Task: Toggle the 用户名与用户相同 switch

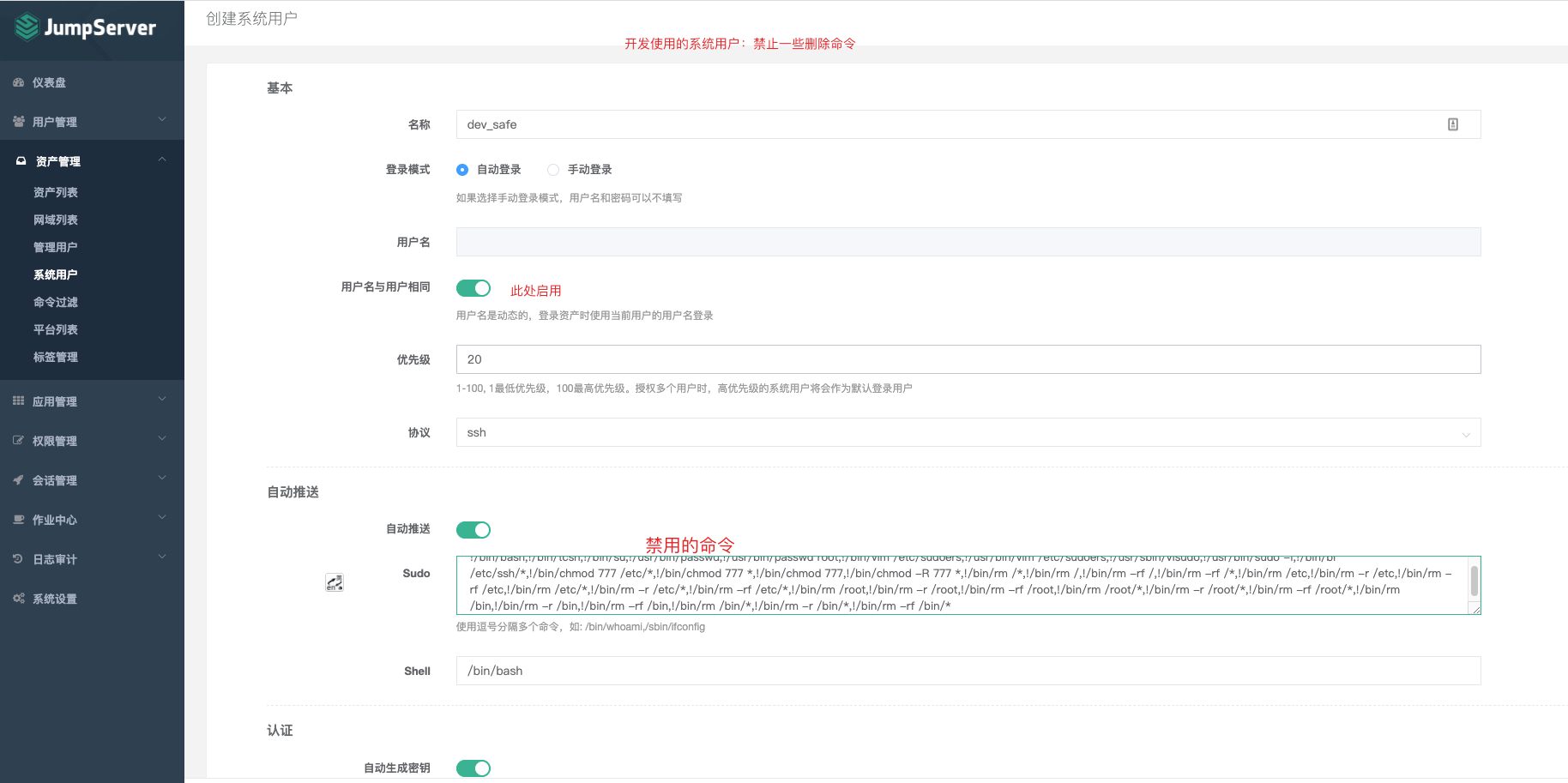Action: point(473,288)
